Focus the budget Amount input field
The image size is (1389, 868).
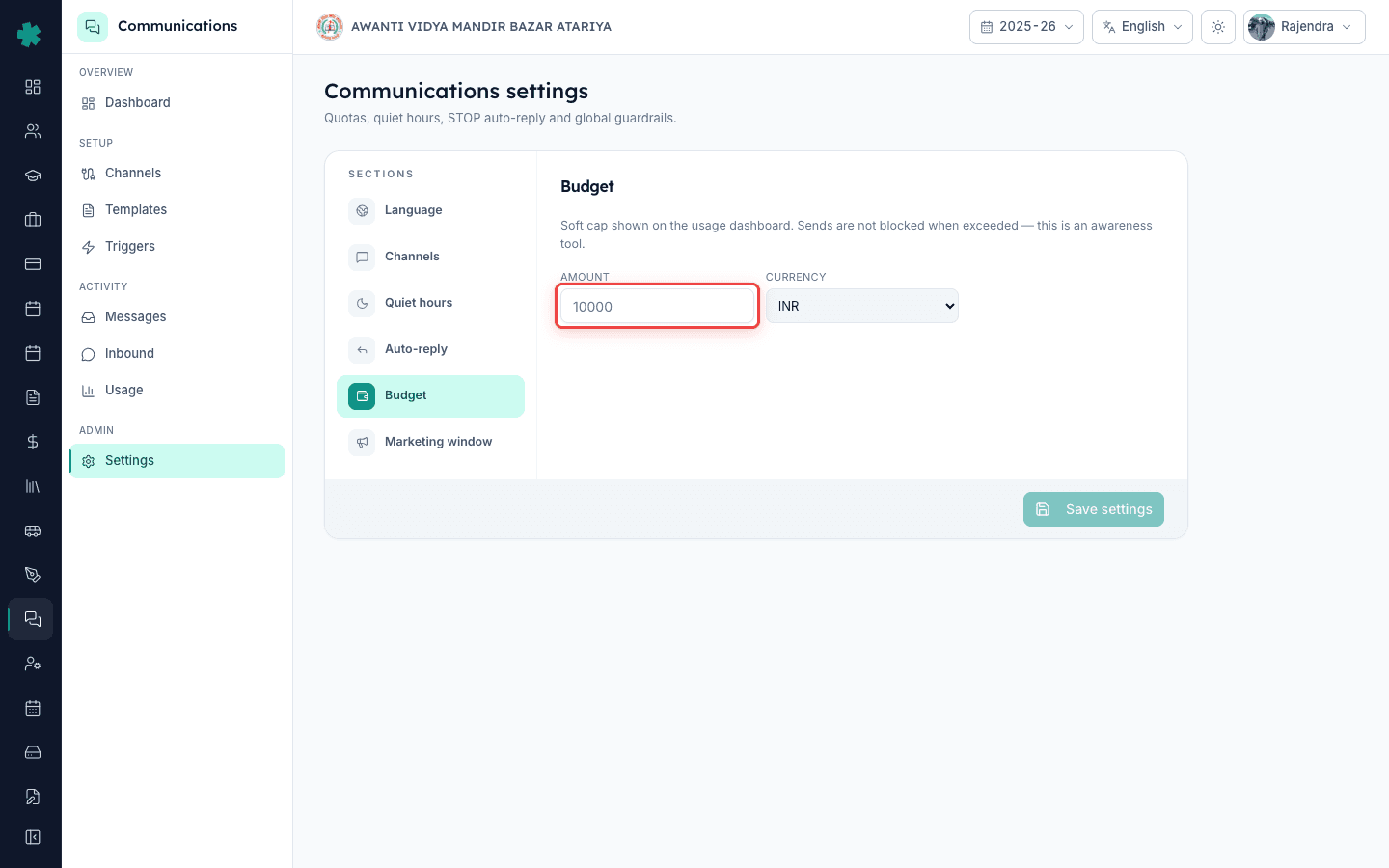(657, 307)
